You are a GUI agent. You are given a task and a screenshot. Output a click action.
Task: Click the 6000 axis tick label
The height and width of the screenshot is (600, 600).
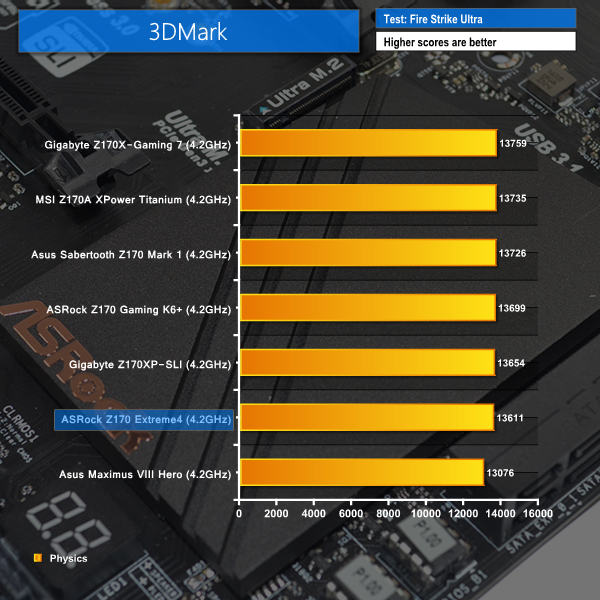[351, 514]
